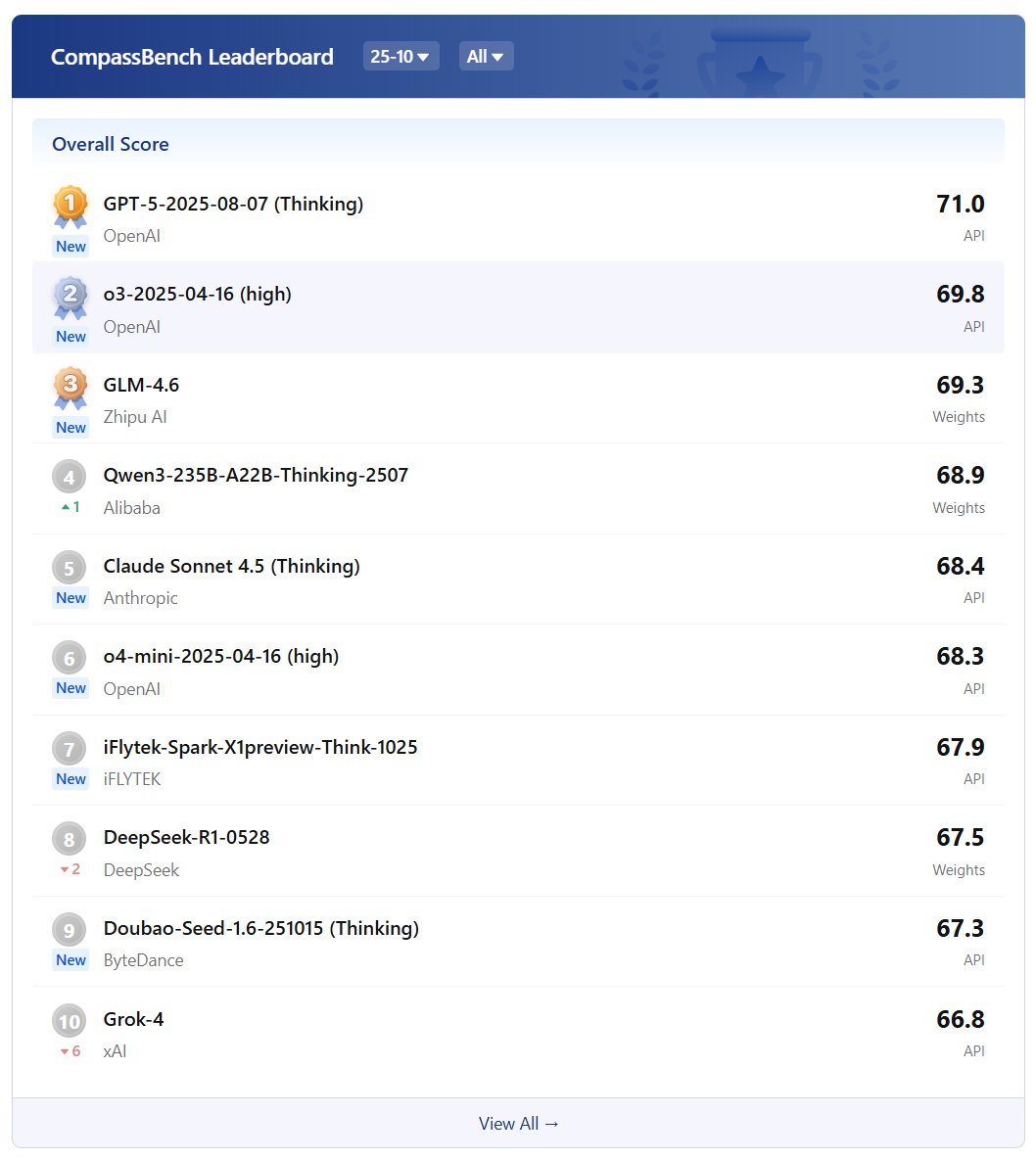
Task: Click the Alibaba organization label
Action: point(132,508)
